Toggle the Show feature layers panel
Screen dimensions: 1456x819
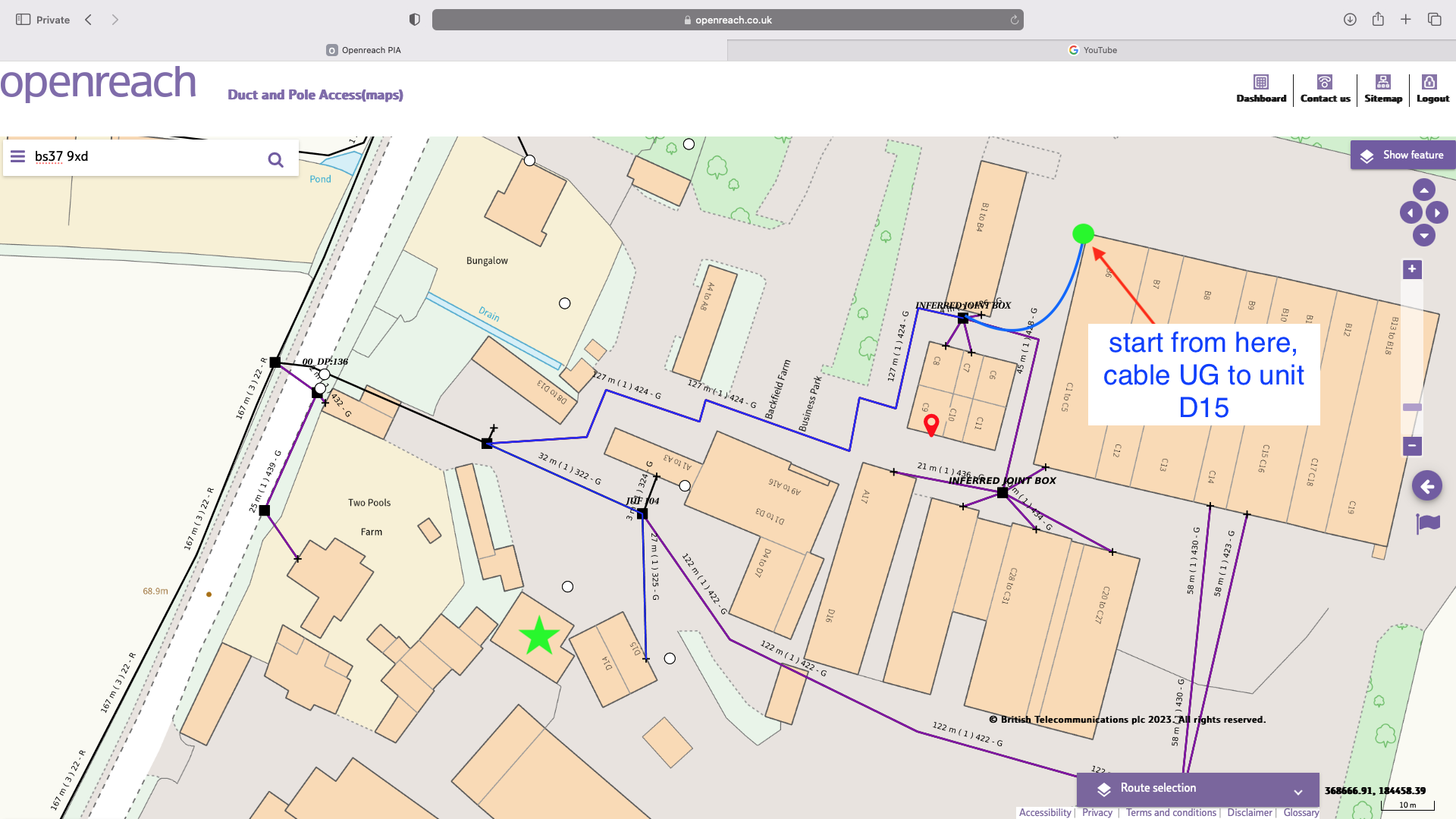1402,155
